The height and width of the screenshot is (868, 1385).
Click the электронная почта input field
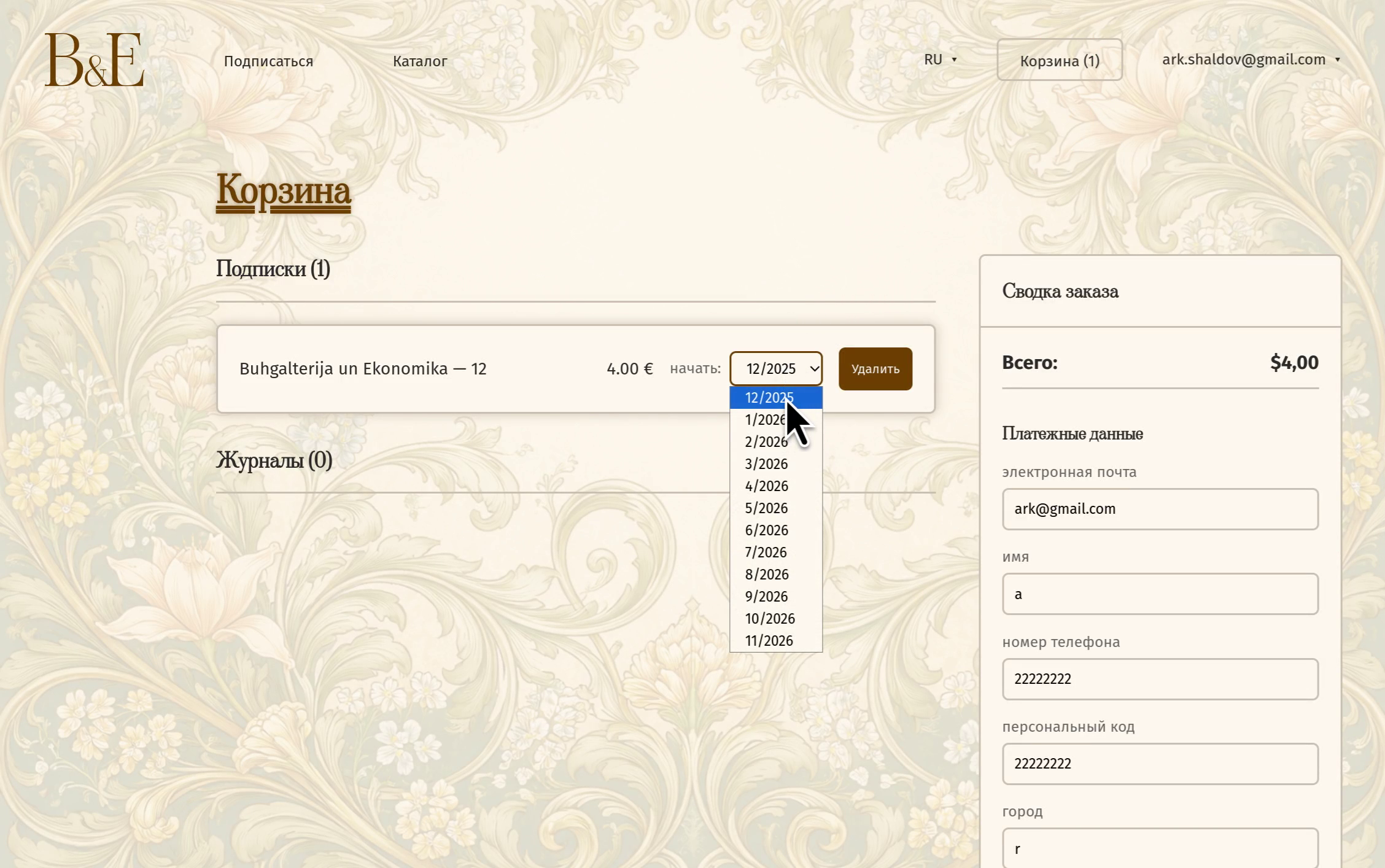click(x=1160, y=509)
